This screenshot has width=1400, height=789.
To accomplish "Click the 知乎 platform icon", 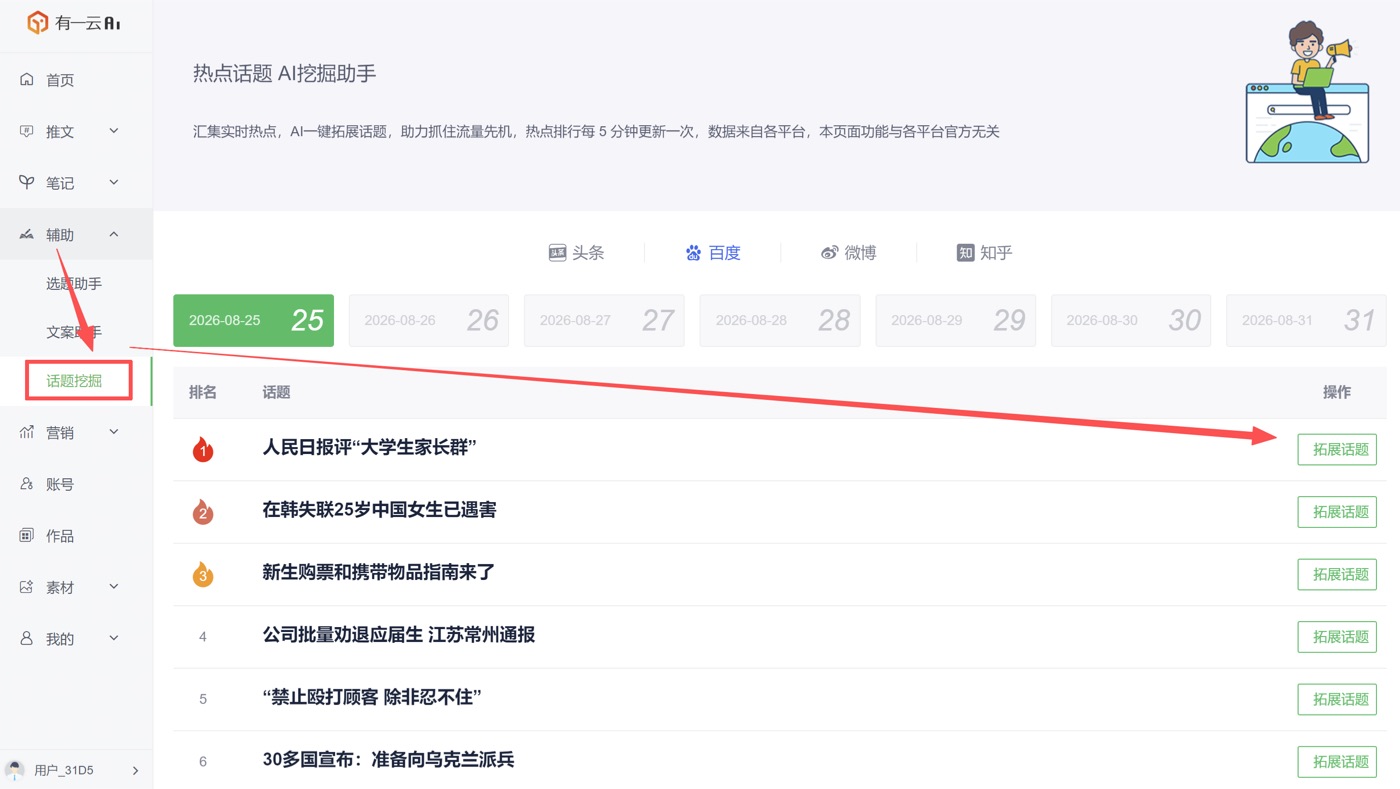I will point(965,253).
